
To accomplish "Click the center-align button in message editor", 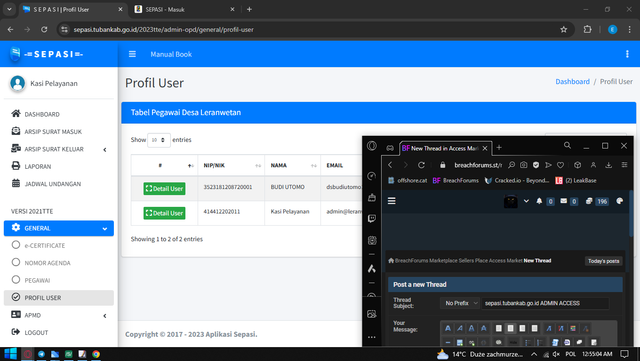I will pyautogui.click(x=510, y=328).
